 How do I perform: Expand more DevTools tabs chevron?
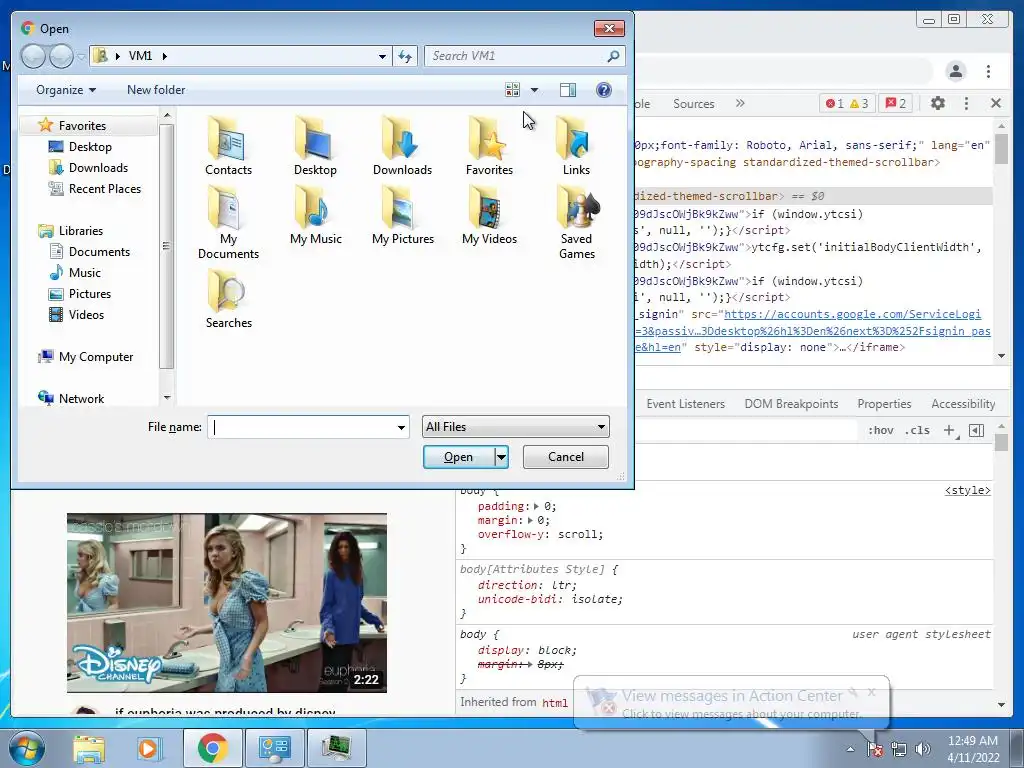point(740,103)
